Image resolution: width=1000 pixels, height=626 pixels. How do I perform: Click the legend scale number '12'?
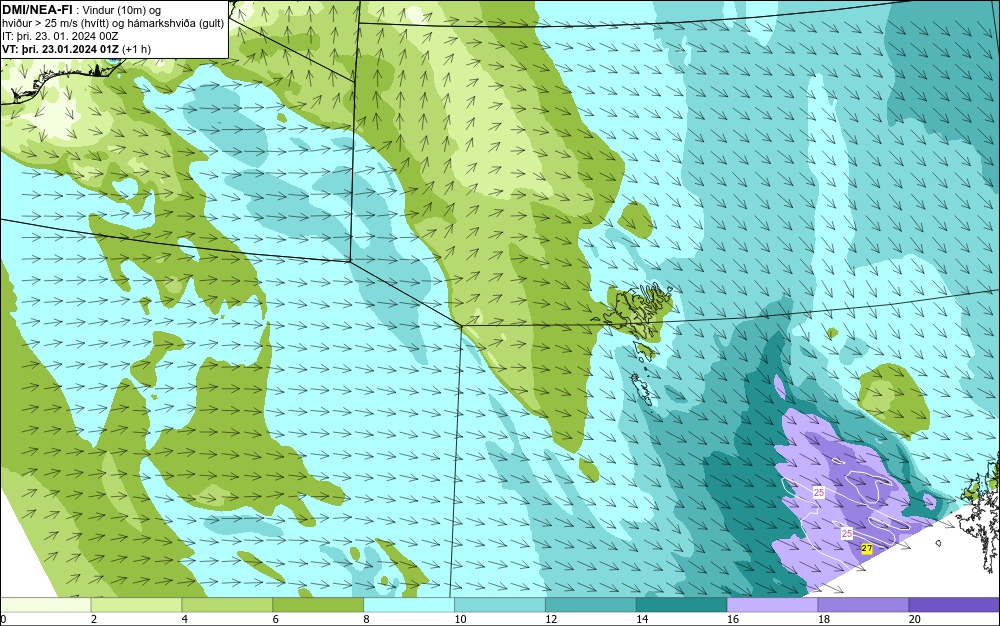(x=551, y=619)
